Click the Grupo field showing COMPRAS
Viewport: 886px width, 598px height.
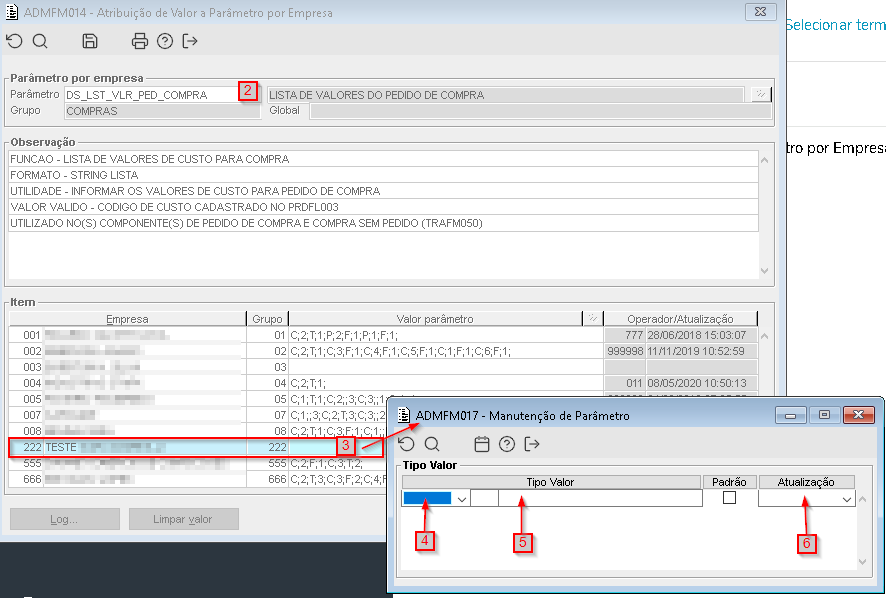[x=162, y=111]
